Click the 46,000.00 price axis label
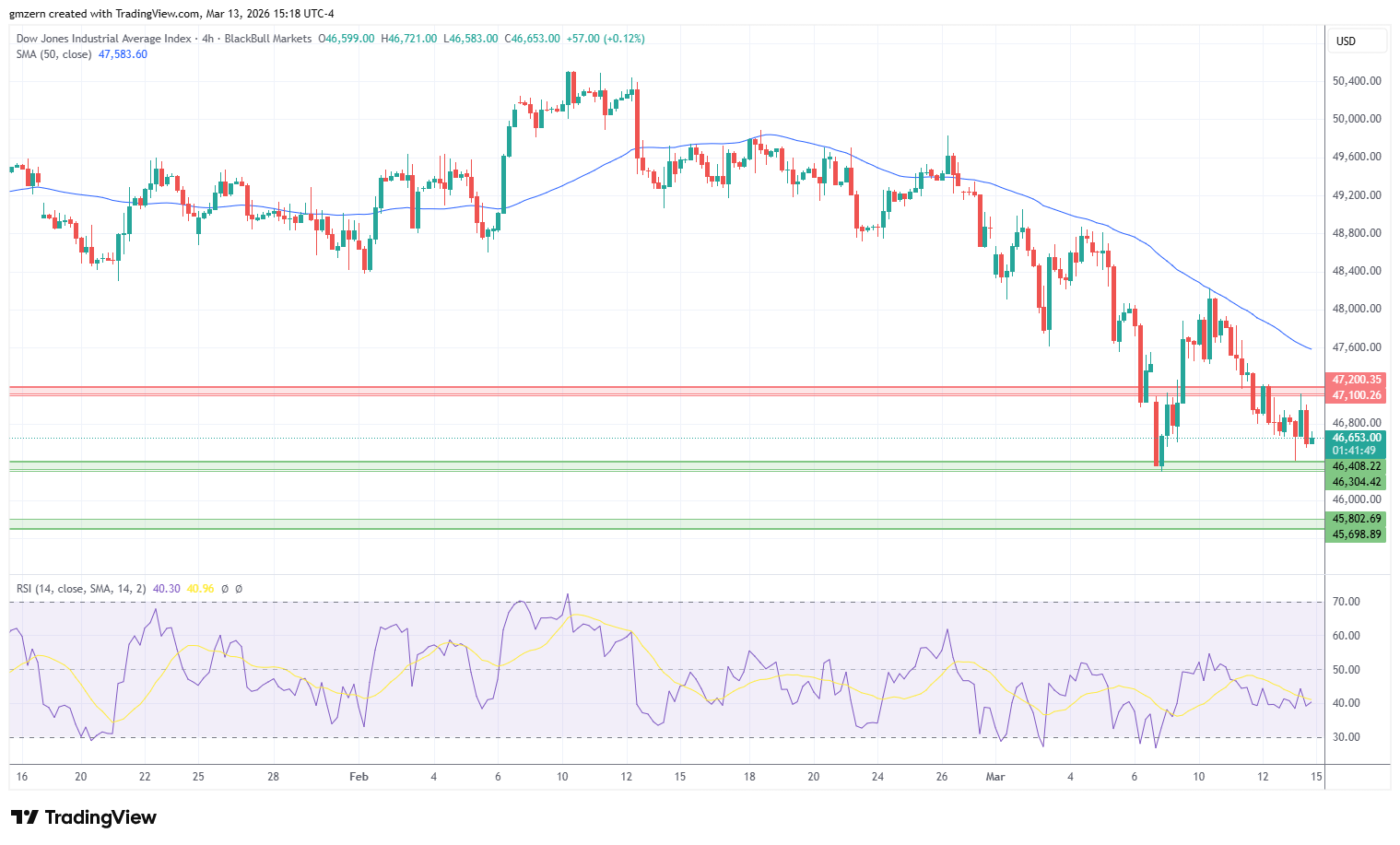Screen dimensions: 1400x845 (x=1357, y=499)
